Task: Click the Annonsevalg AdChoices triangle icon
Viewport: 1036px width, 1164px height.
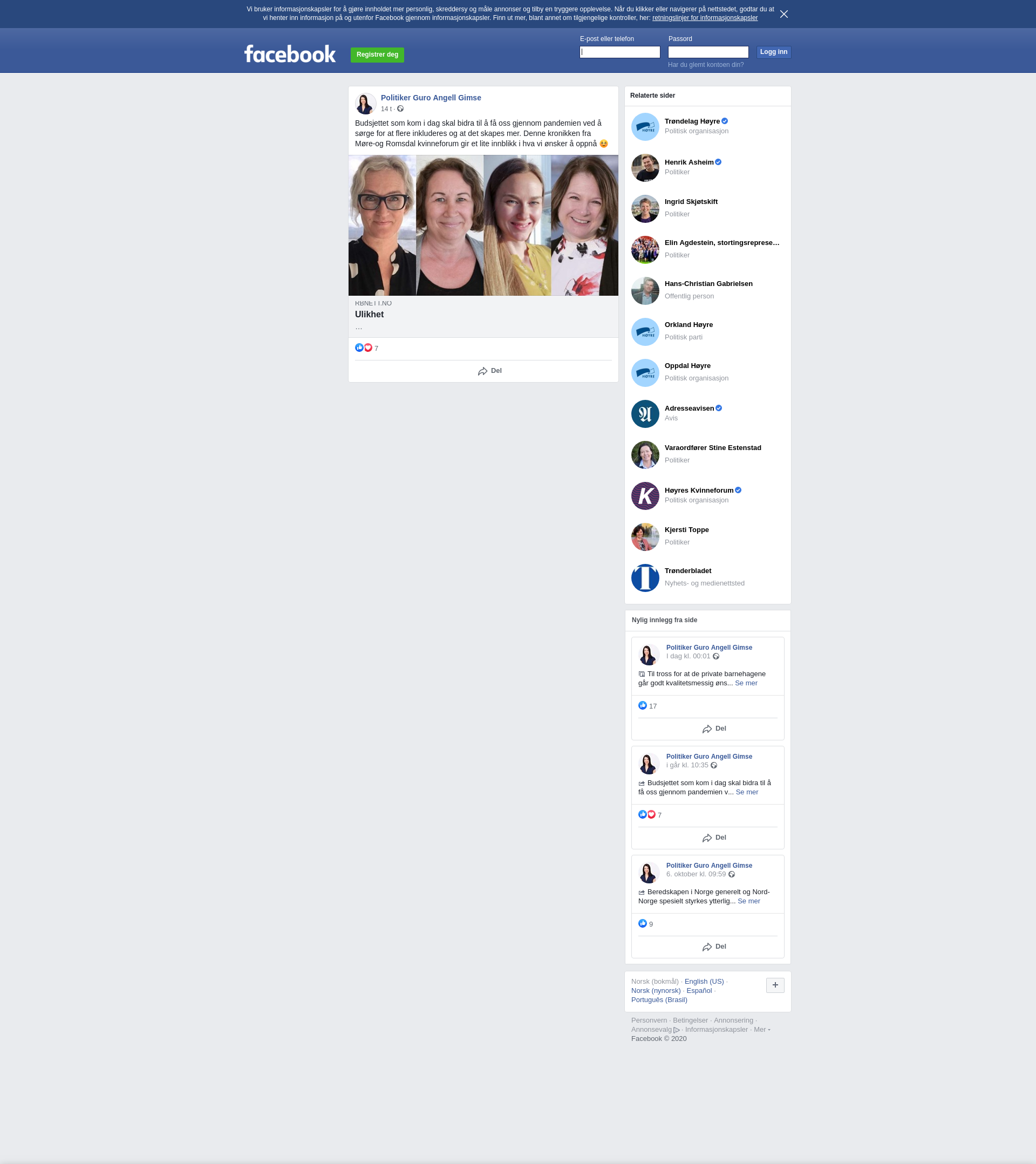Action: point(677,1030)
